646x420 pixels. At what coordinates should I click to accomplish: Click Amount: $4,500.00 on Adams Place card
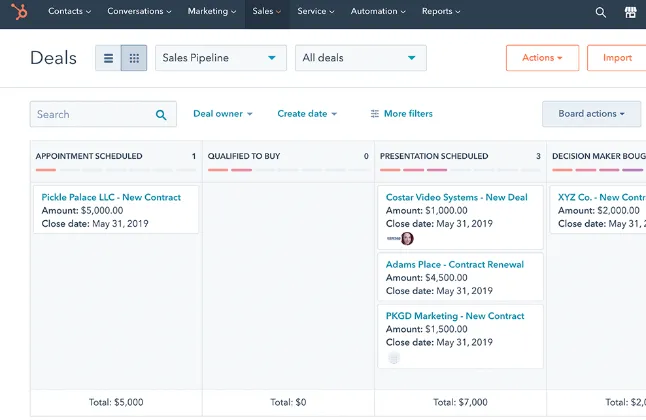426,278
